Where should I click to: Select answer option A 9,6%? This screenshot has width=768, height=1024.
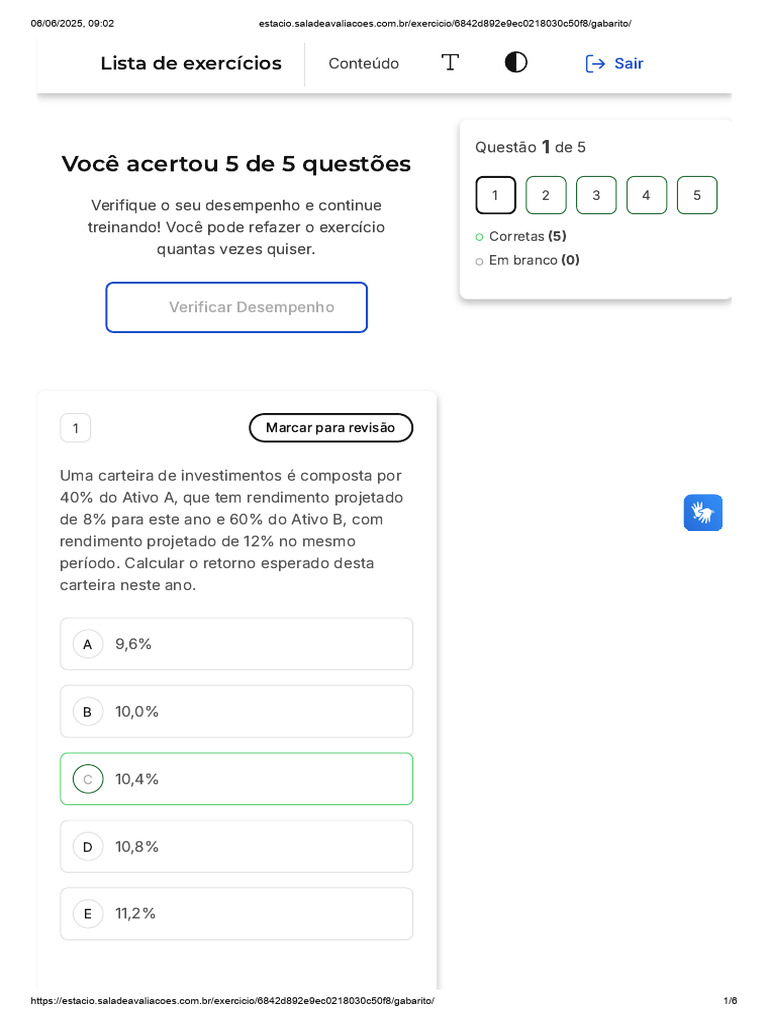click(x=236, y=644)
